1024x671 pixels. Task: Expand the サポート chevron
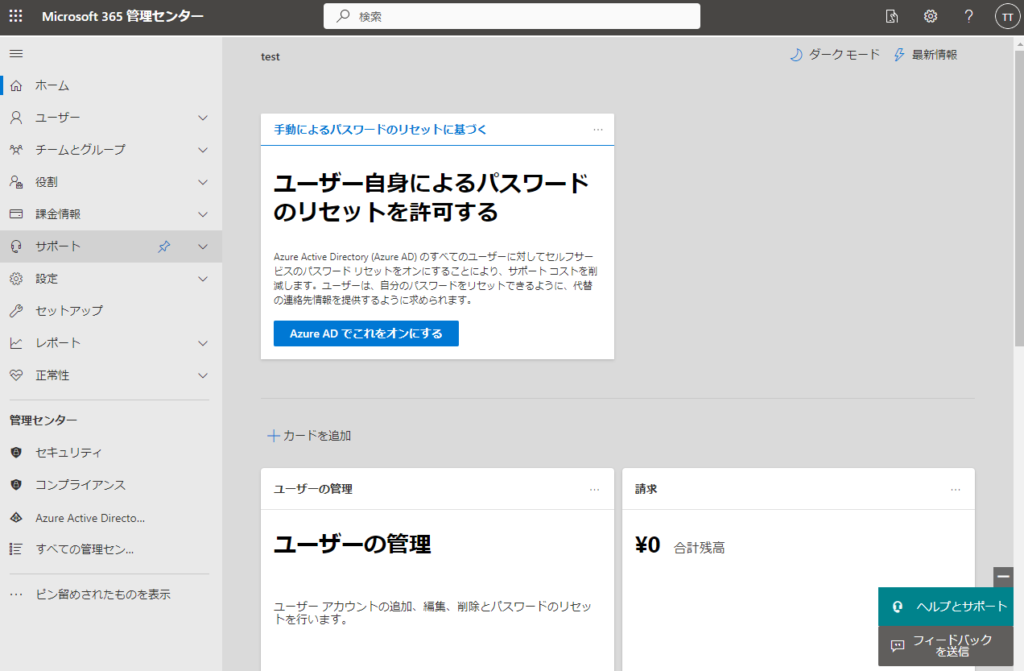pyautogui.click(x=203, y=246)
